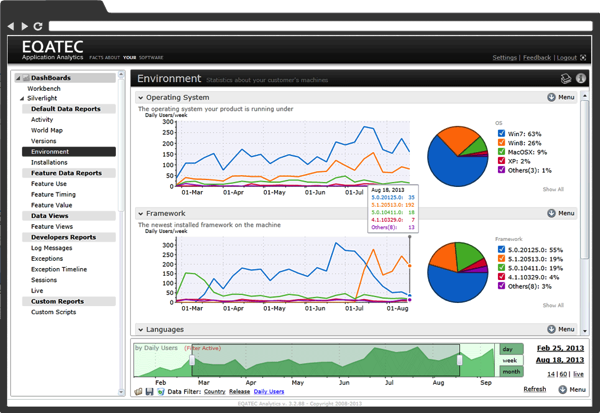Uncheck Win7 in OS legend

[501, 133]
